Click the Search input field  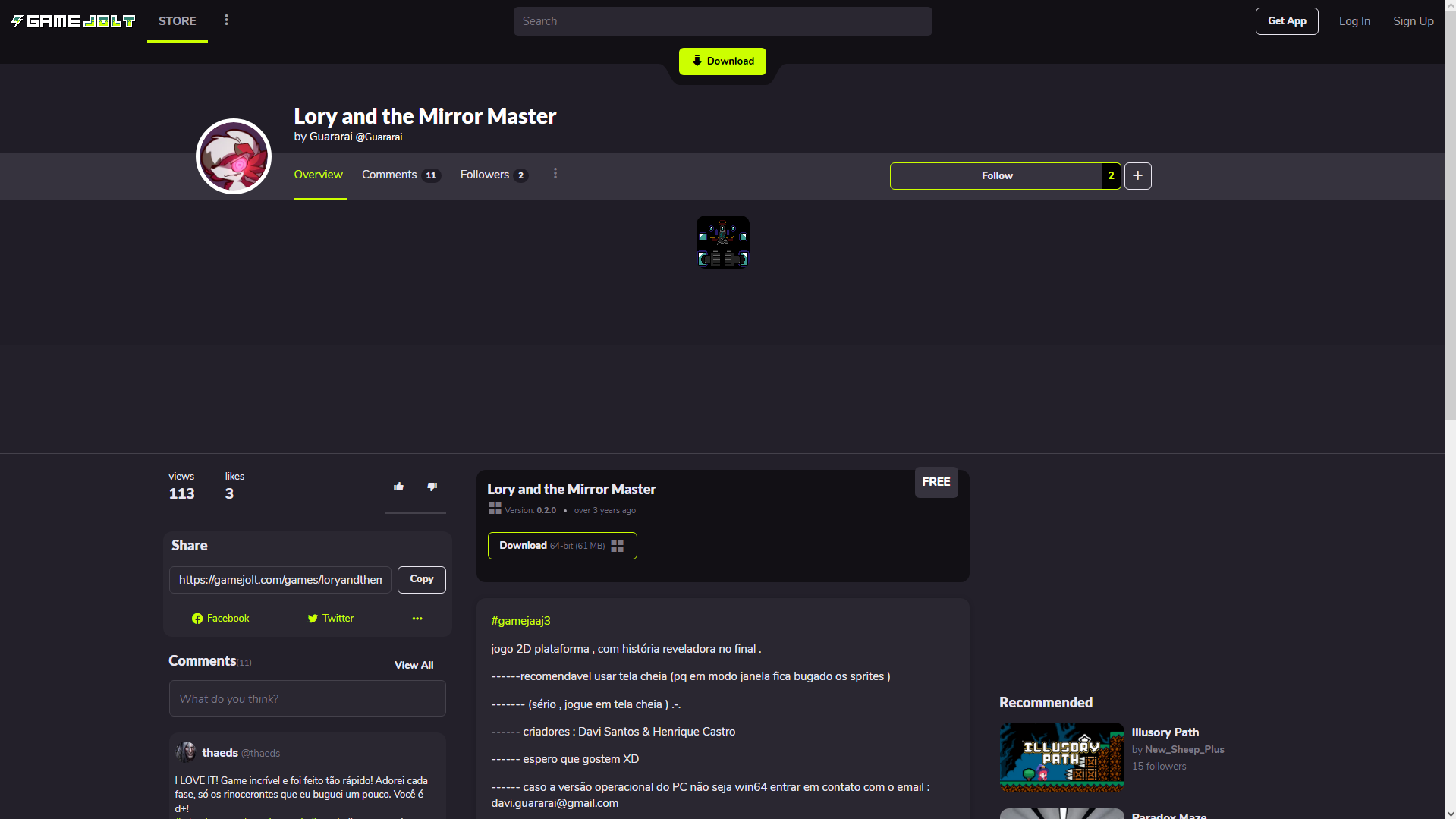(722, 21)
